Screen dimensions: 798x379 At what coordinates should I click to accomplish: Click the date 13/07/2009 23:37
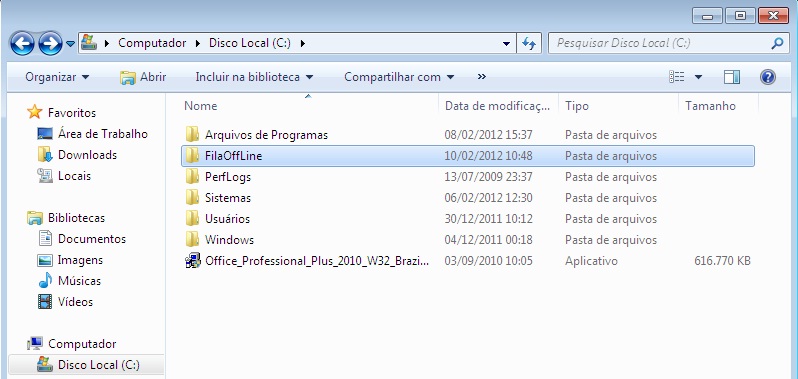click(489, 177)
